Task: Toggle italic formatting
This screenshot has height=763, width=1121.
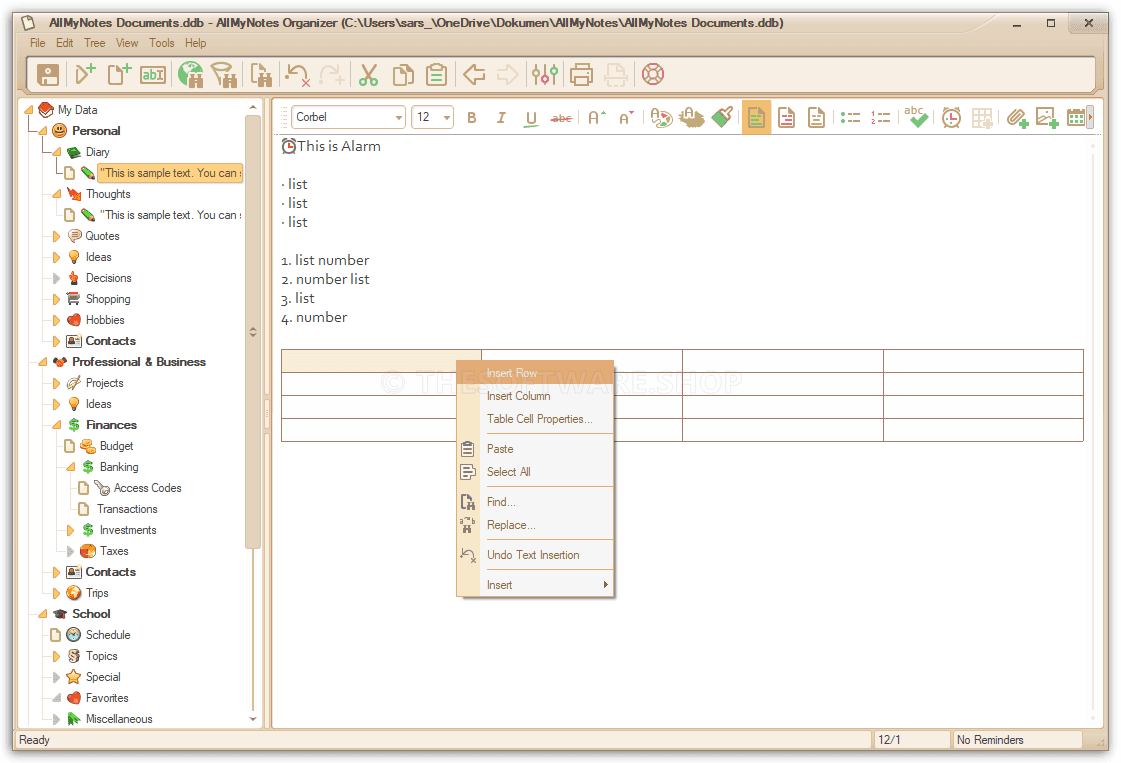Action: 501,117
